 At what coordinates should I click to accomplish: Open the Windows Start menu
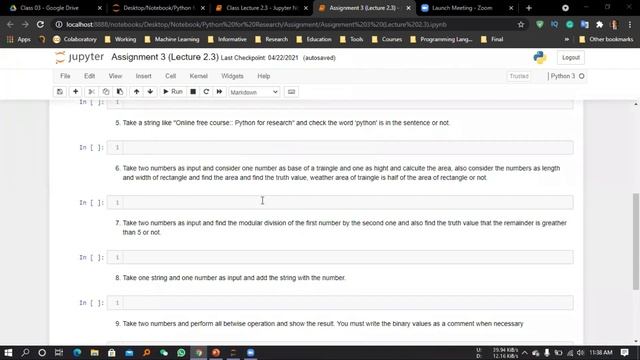click(x=8, y=353)
